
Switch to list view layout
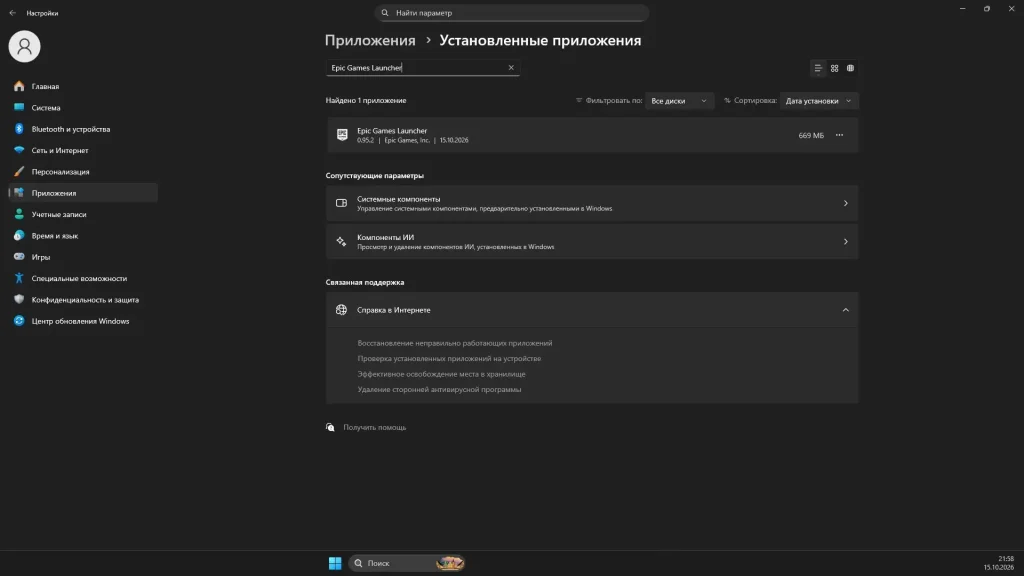(x=818, y=68)
